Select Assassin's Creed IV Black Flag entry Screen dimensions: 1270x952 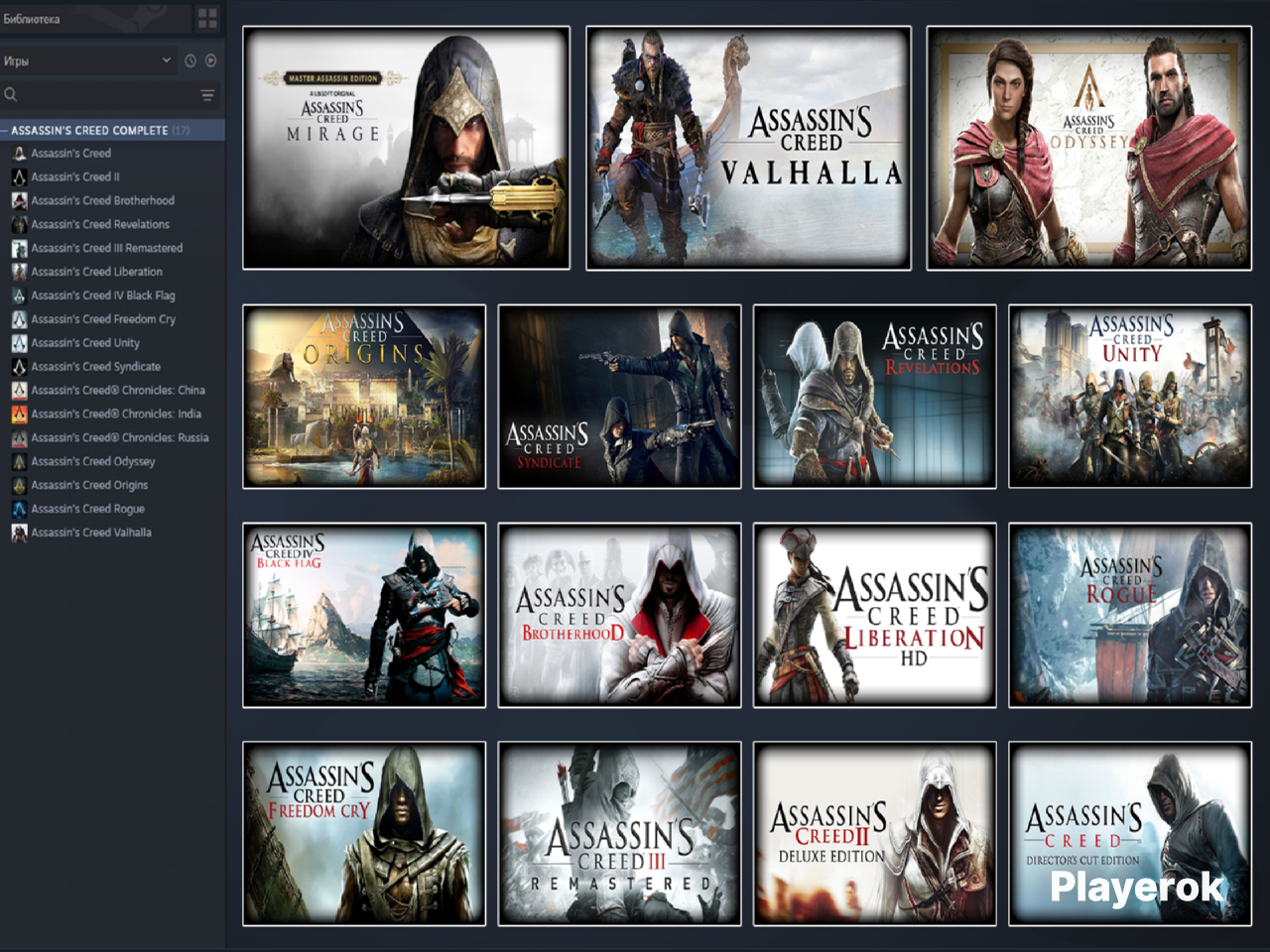pyautogui.click(x=103, y=296)
